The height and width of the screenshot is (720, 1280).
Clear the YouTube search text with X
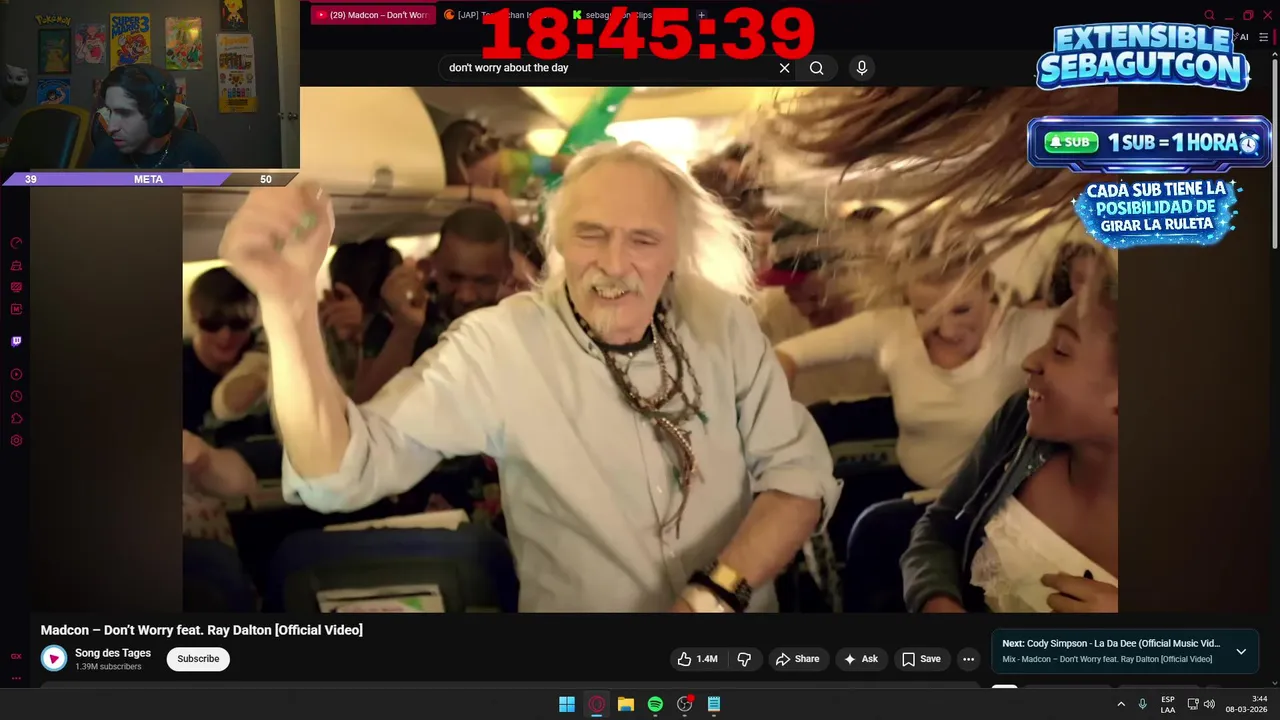click(x=784, y=68)
